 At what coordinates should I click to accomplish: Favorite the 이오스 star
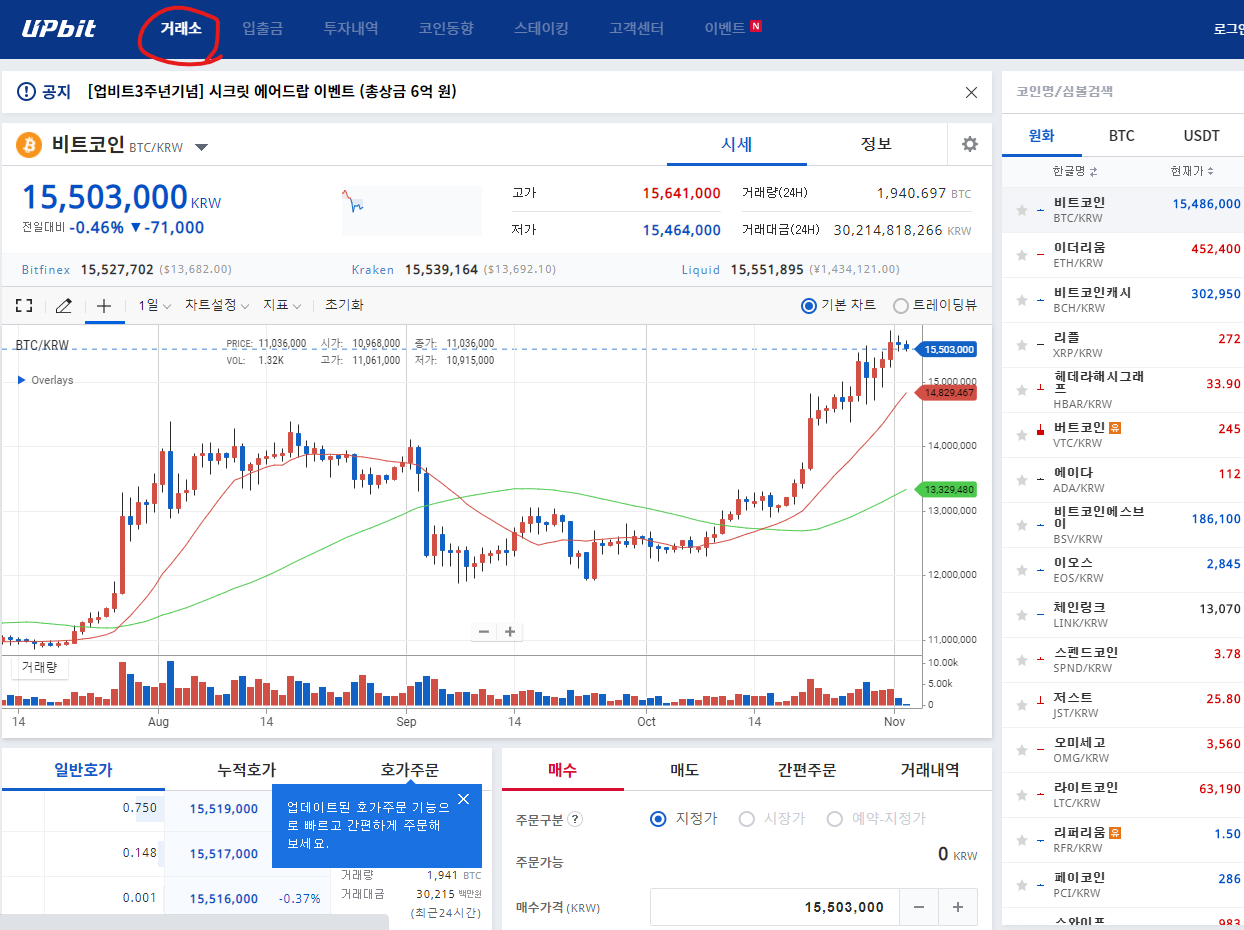tap(1022, 570)
